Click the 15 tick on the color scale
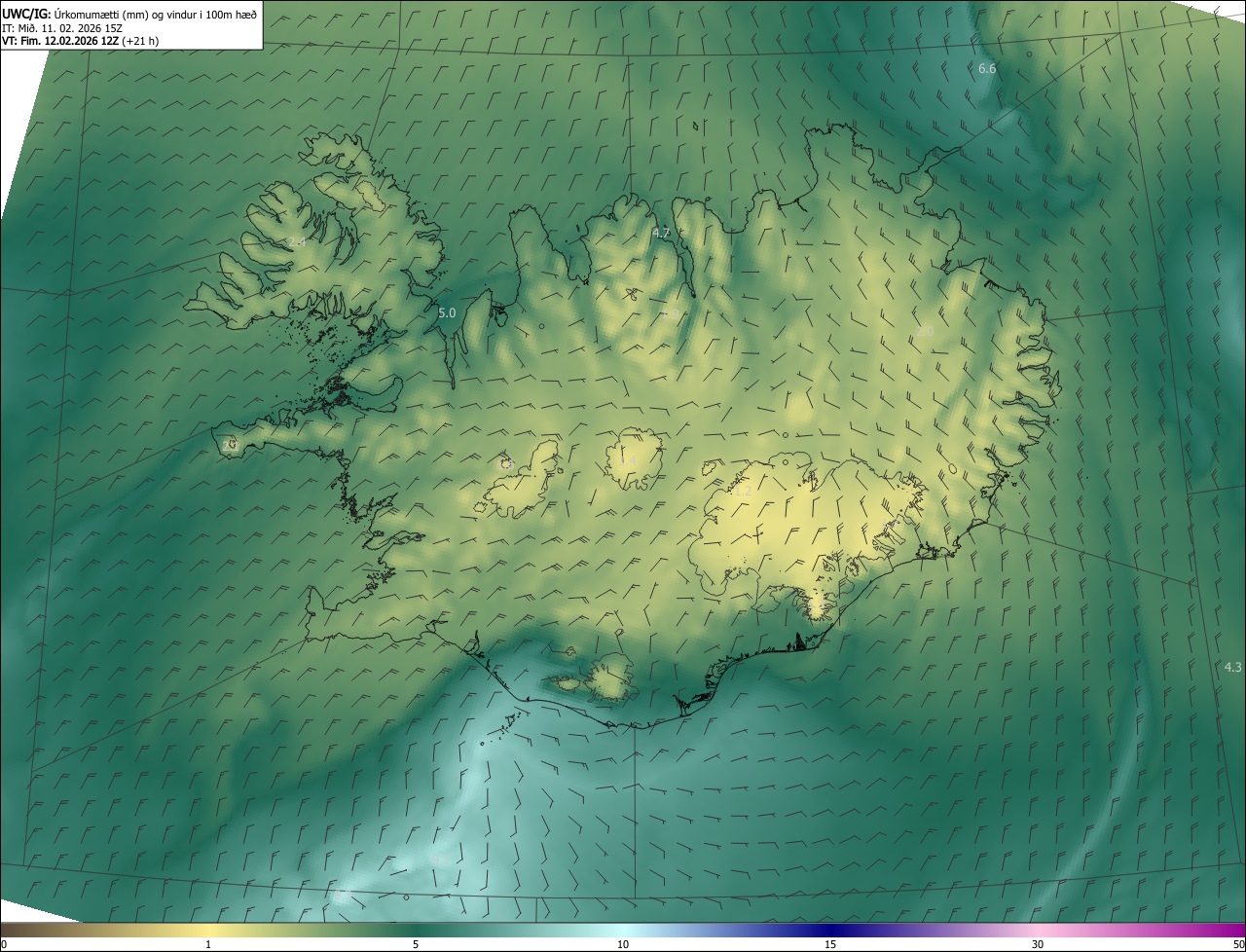 point(830,945)
